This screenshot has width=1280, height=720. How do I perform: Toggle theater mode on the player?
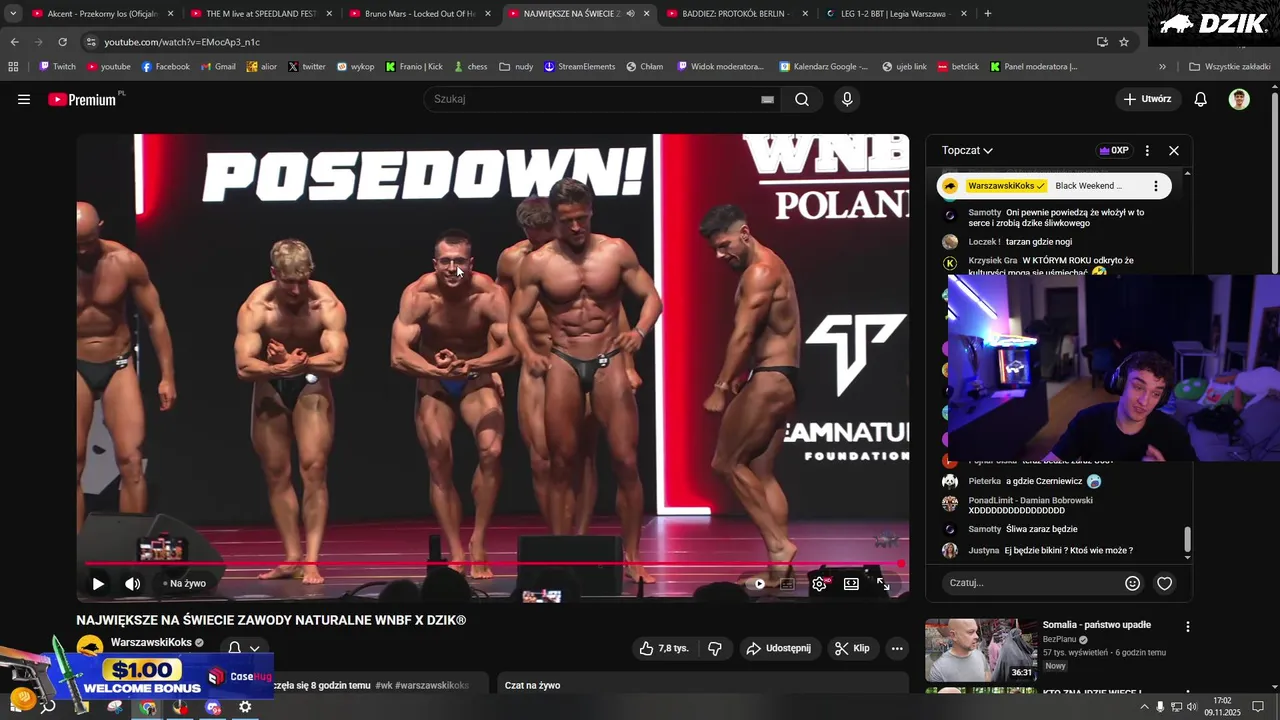[x=851, y=584]
